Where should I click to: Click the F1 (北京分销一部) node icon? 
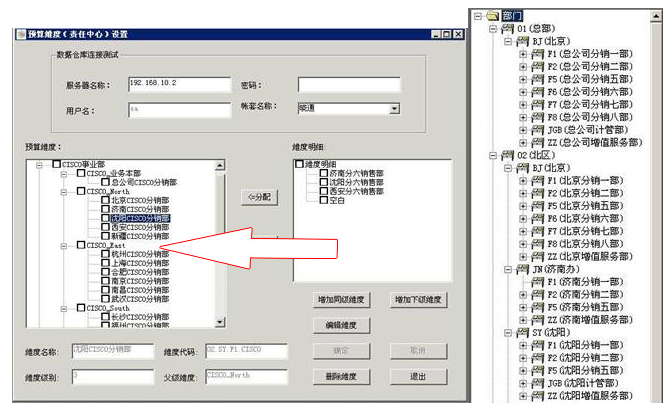538,181
